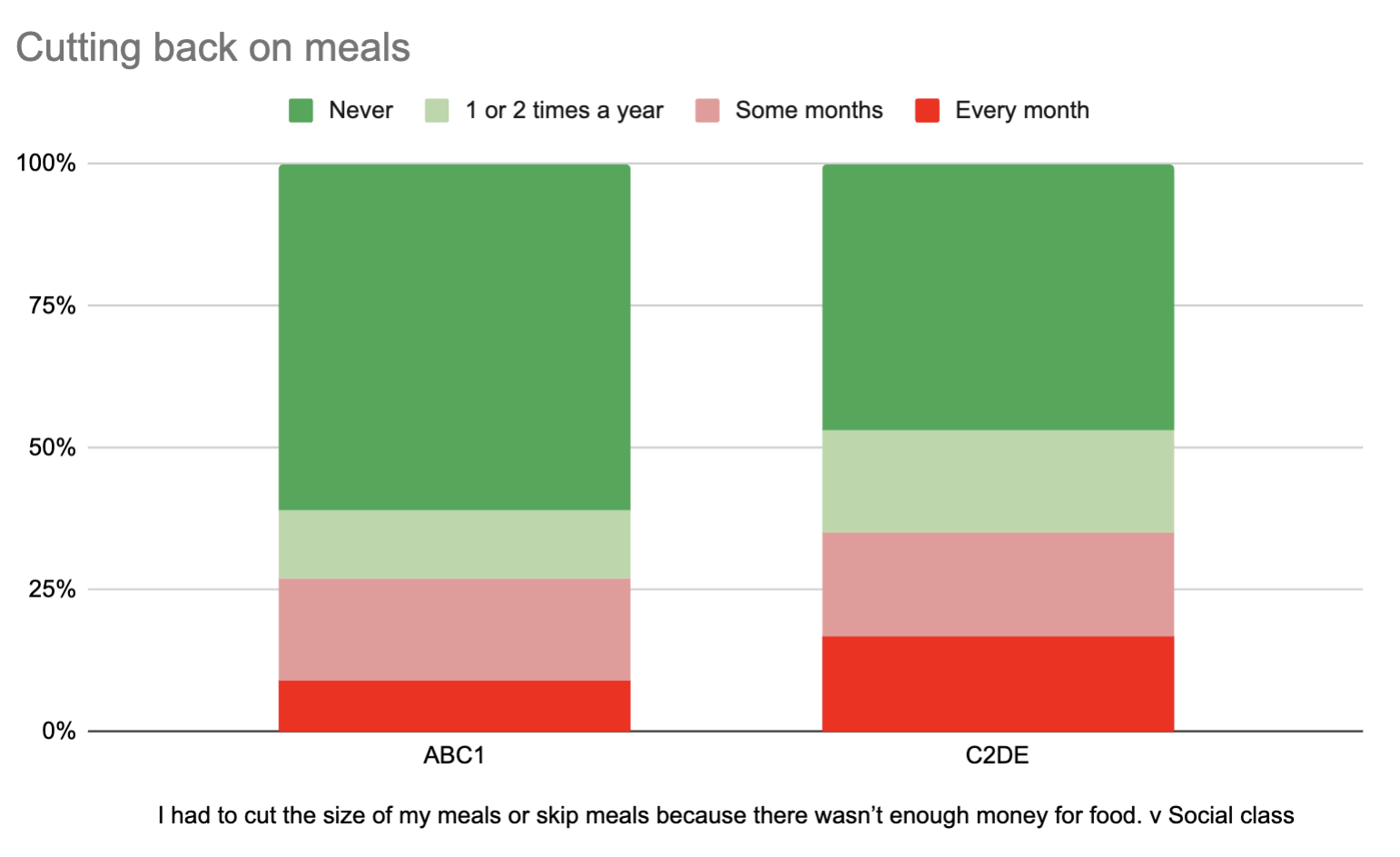This screenshot has height=857, width=1400.
Task: Select the "1 or 2 times a year" legend text
Action: pos(564,111)
